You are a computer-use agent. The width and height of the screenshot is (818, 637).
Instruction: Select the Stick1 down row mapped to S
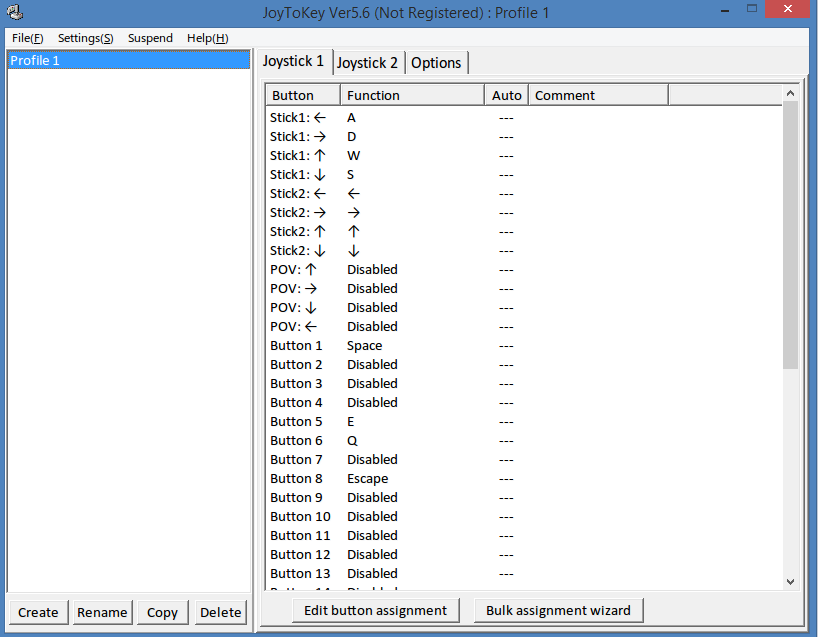(524, 175)
